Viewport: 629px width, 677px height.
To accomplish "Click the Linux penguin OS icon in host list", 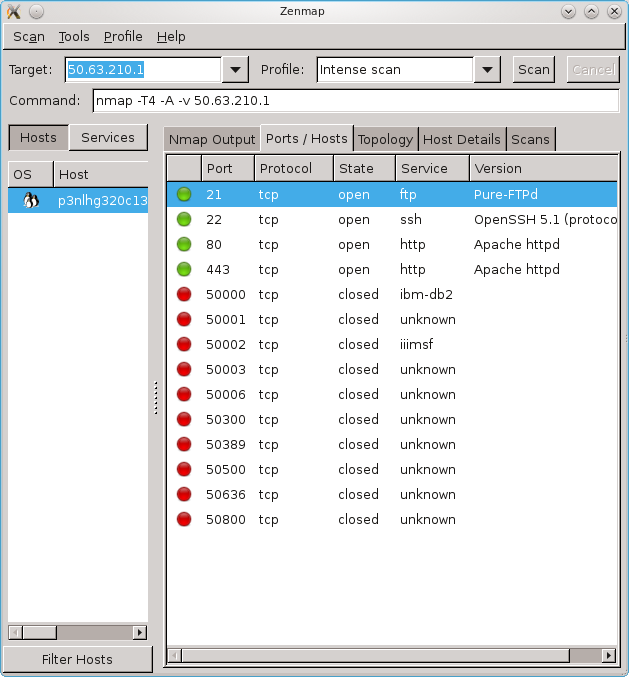I will tap(31, 200).
